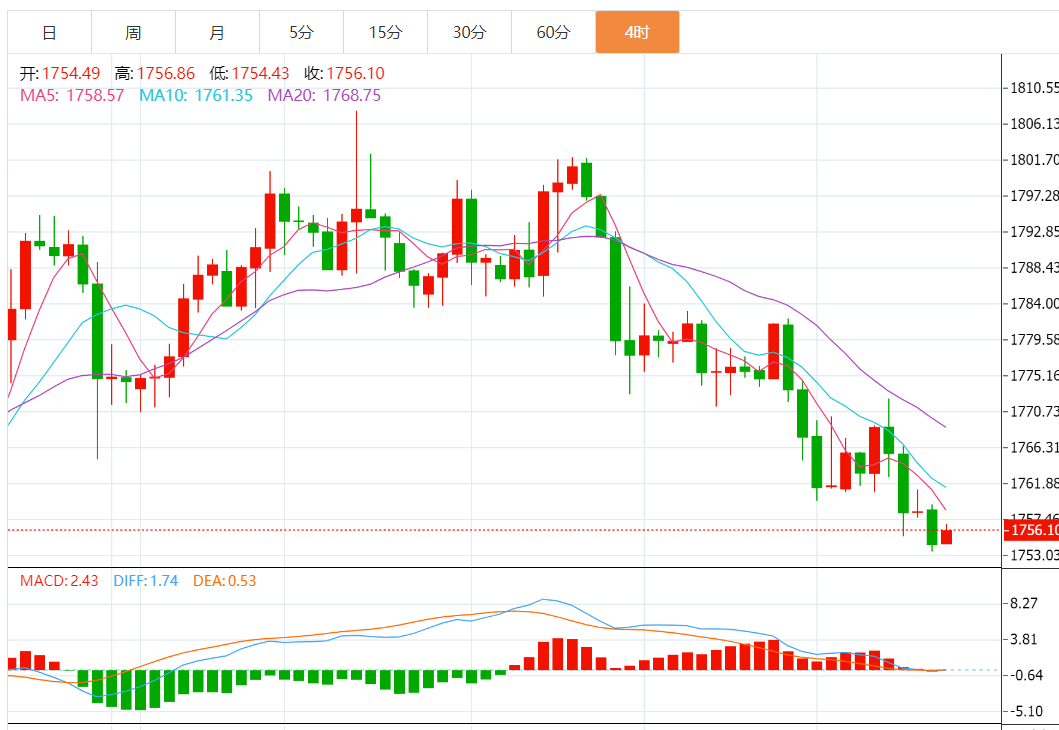Click the 1775.16 price axis label

[1033, 375]
